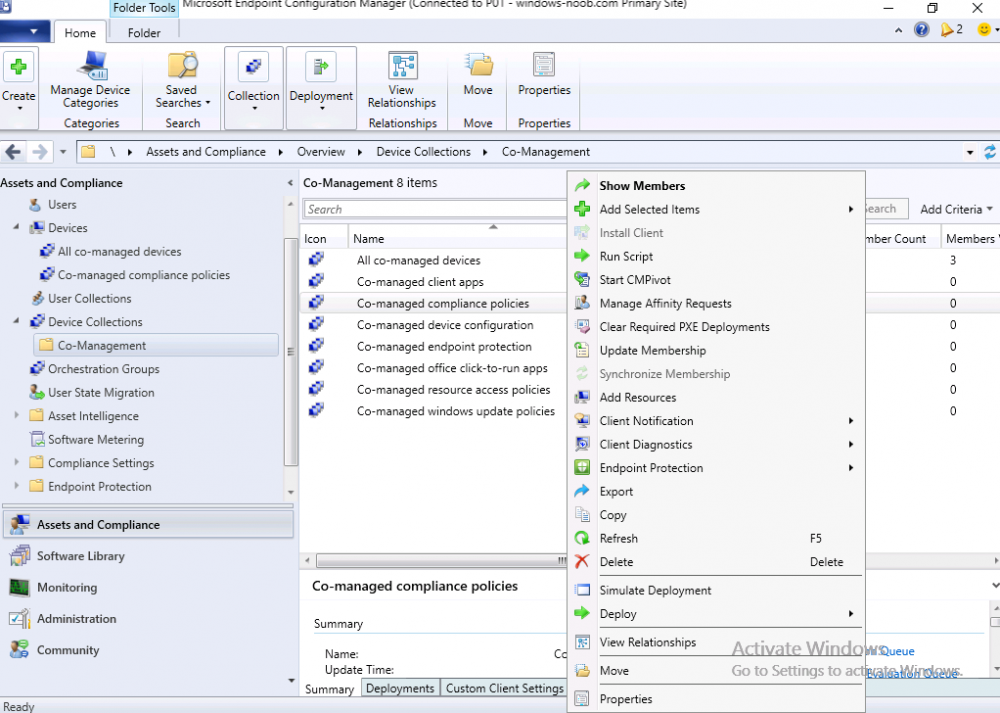The width and height of the screenshot is (1000, 713).
Task: Select Delete in context menu
Action: [716, 562]
